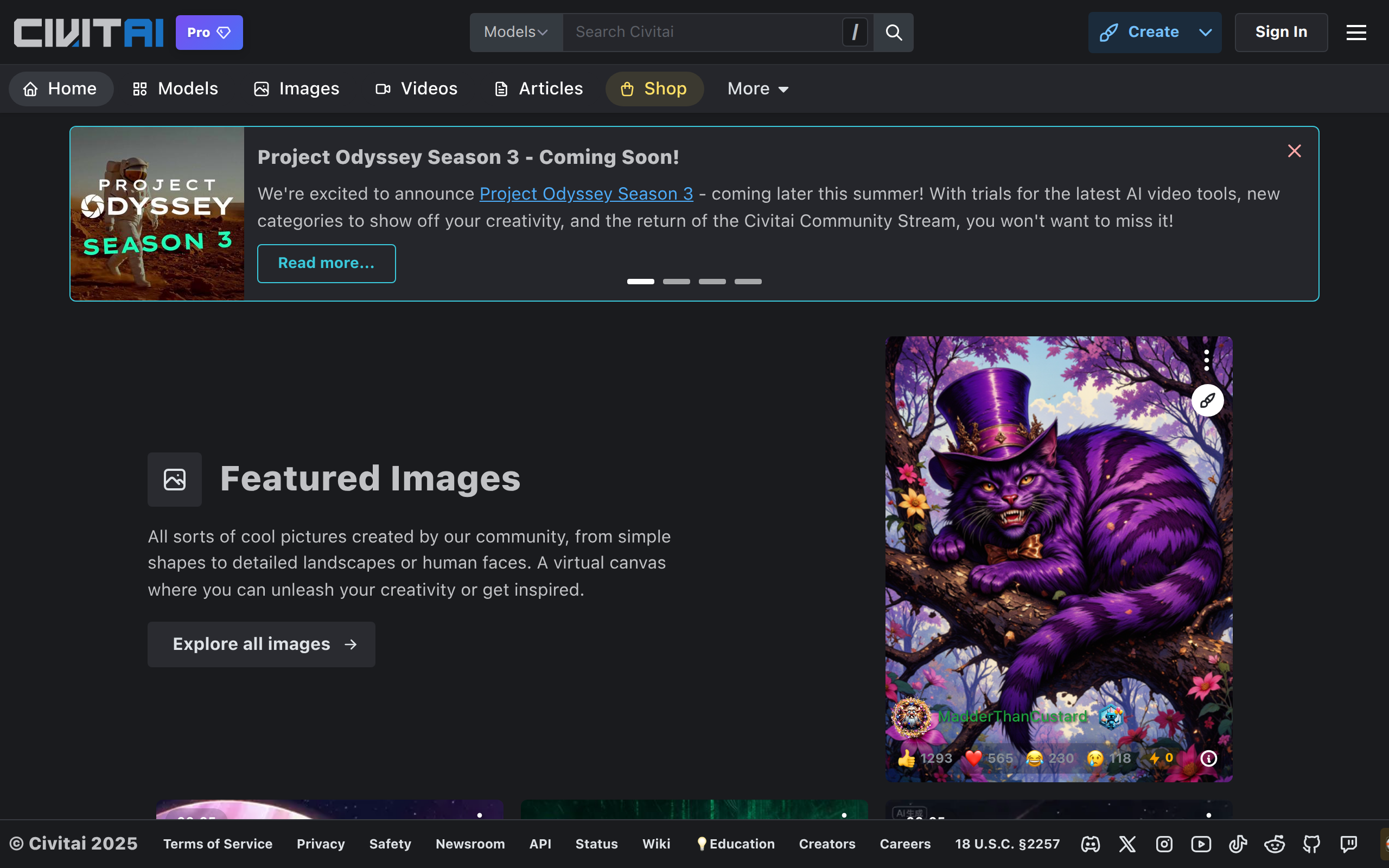Click the Read more... button
Screen dimensions: 1389x868
(x=326, y=263)
